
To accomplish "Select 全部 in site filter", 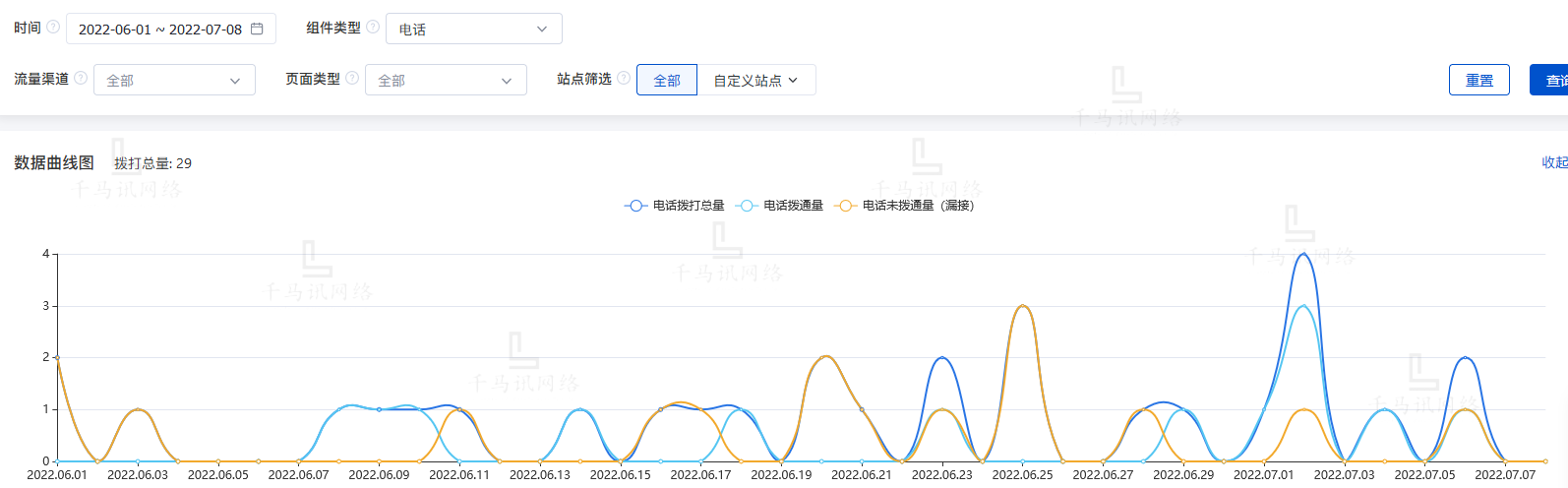I will (x=667, y=81).
